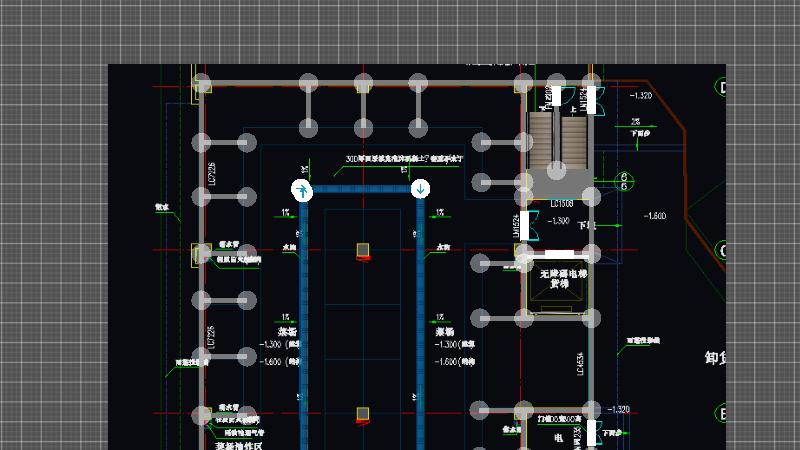The width and height of the screenshot is (800, 450).
Task: Select the lower LC7226 label on left wall
Action: coord(211,338)
